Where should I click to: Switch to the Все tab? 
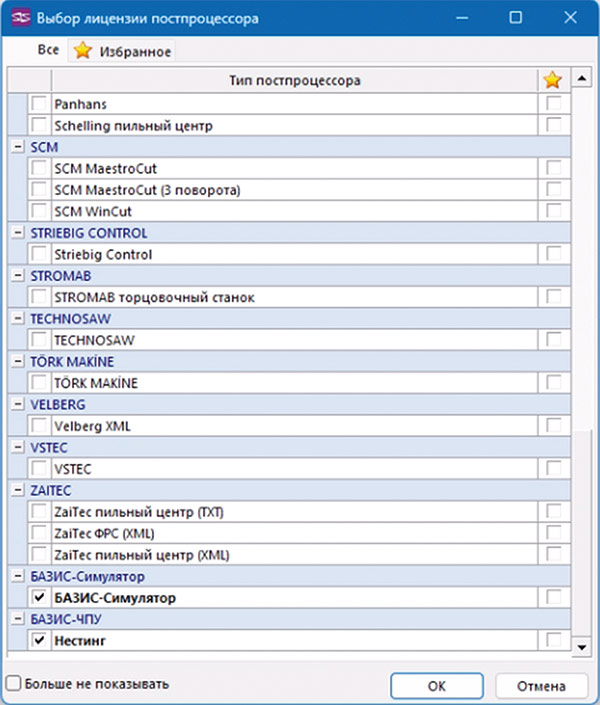pyautogui.click(x=47, y=51)
